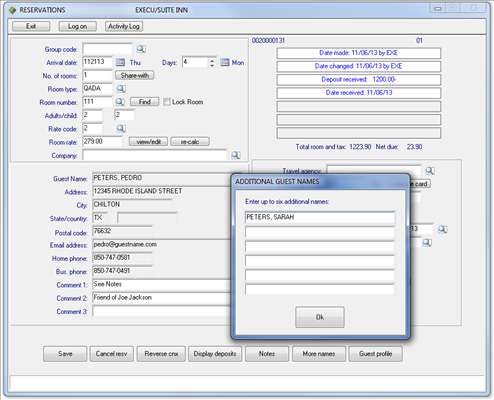494x400 pixels.
Task: Open the departure calendar icon beside Days
Action: [x=225, y=62]
